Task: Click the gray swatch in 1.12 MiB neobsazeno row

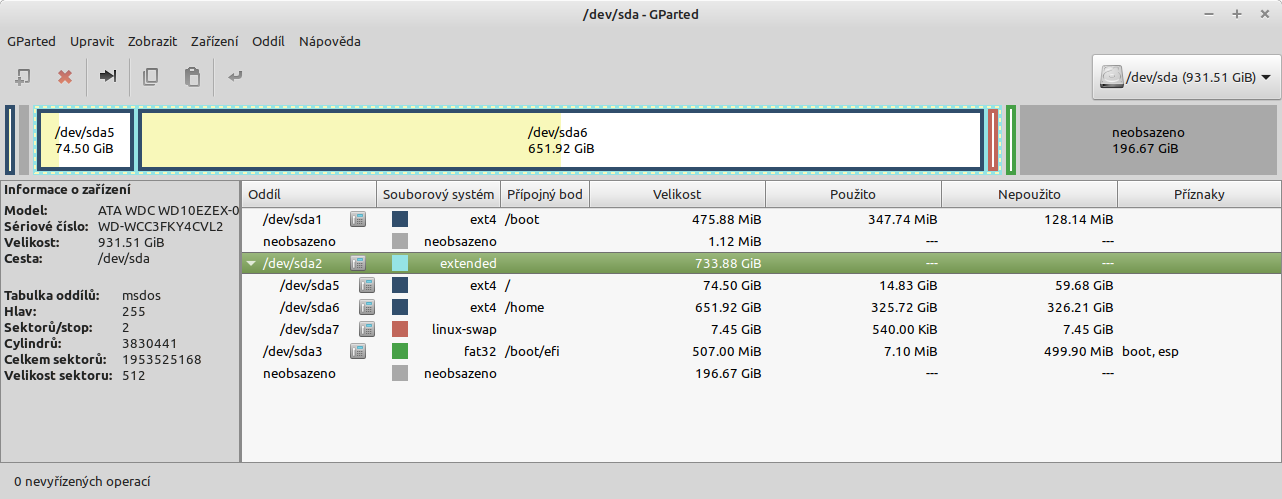Action: 400,241
